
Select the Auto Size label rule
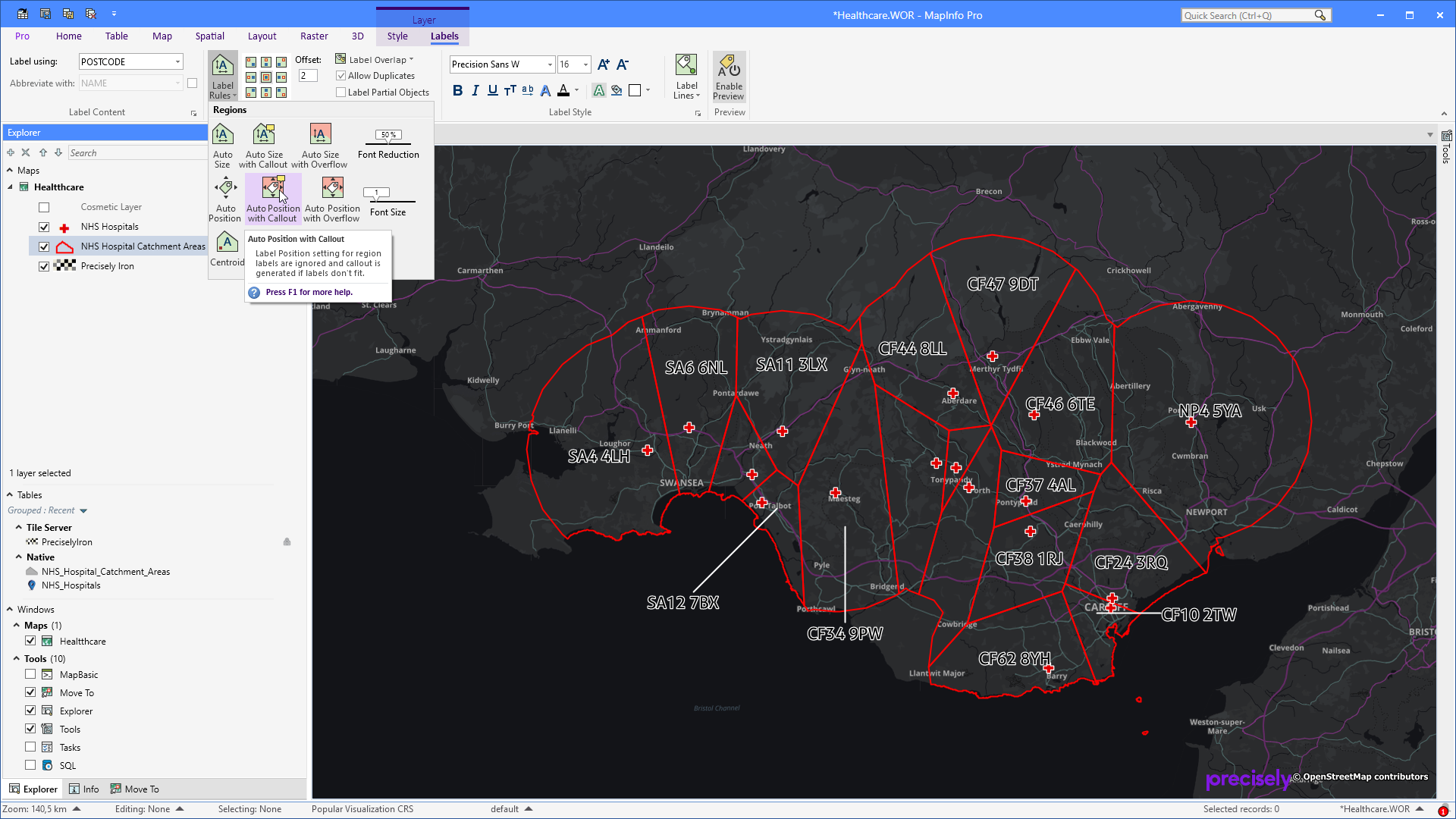click(x=222, y=144)
